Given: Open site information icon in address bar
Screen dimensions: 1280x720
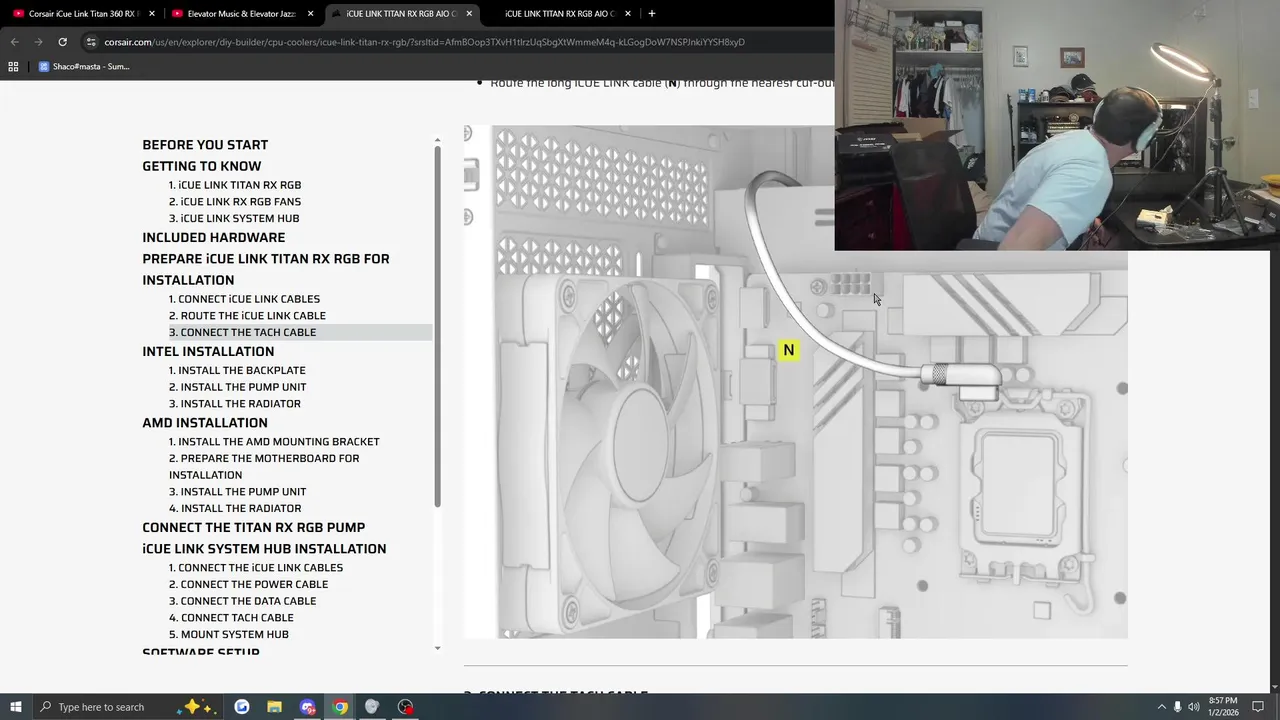Looking at the screenshot, I should [91, 42].
